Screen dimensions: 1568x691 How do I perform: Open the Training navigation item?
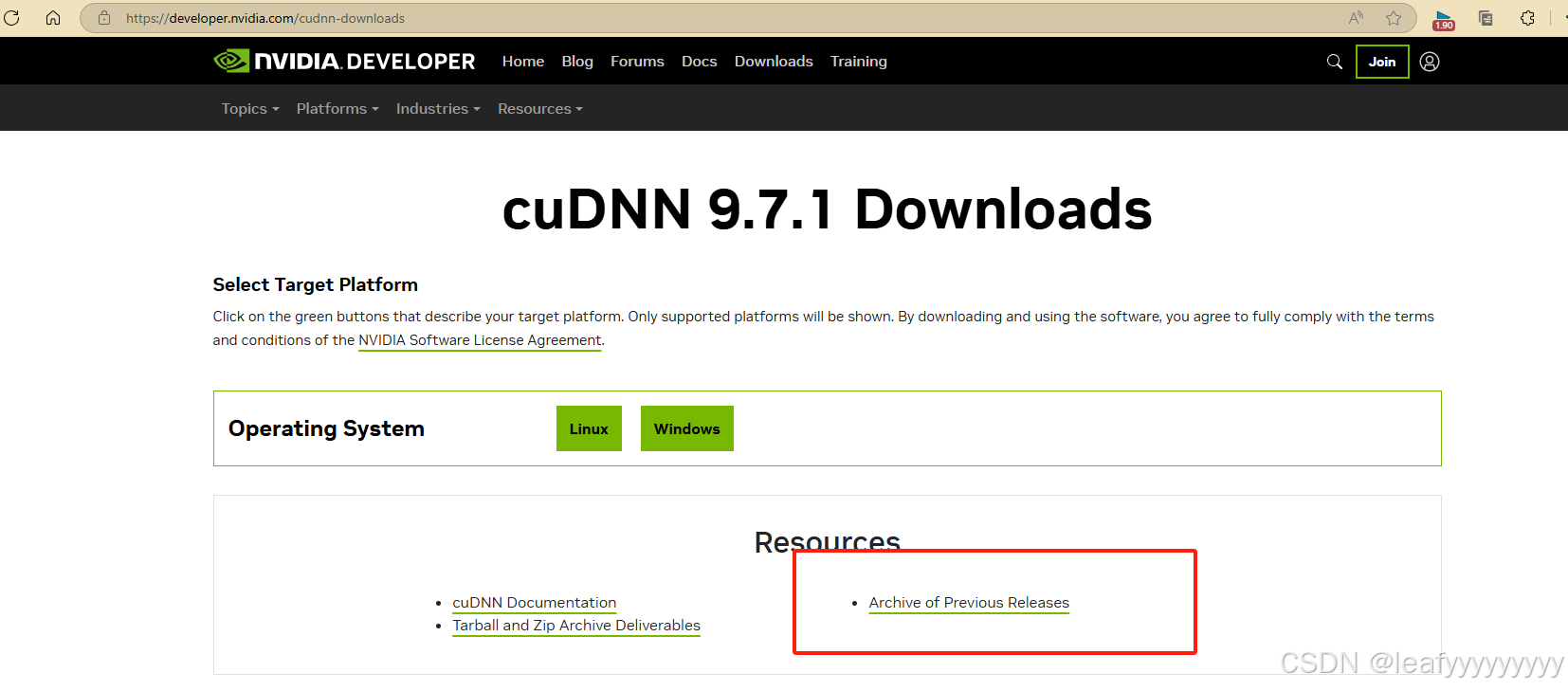(859, 62)
